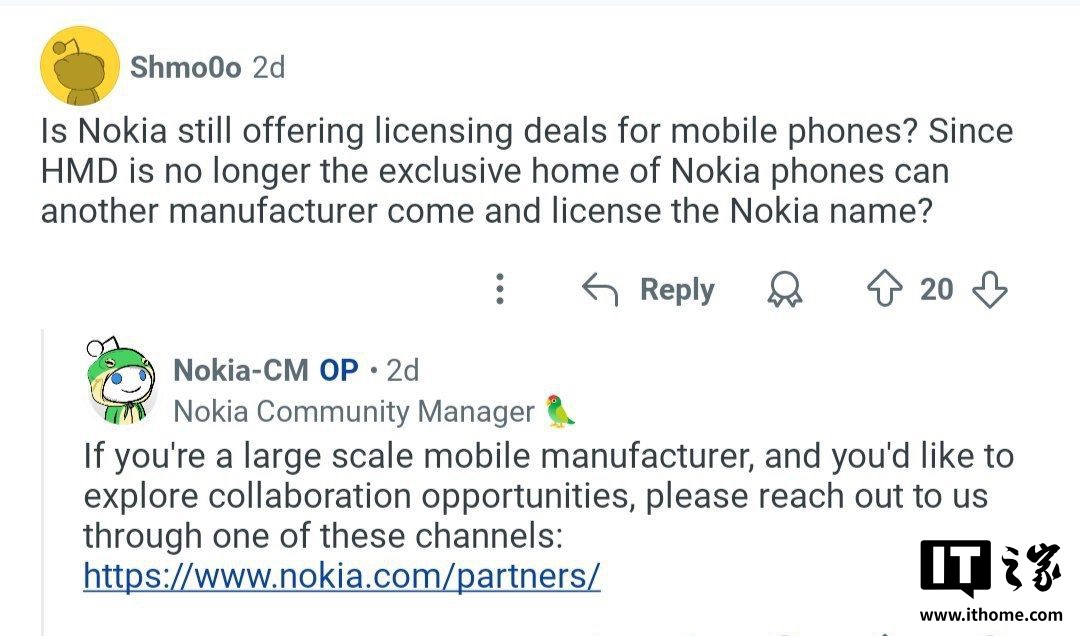Click Shmo0o's comment 2d timestamp
The width and height of the screenshot is (1080, 636).
coord(268,67)
